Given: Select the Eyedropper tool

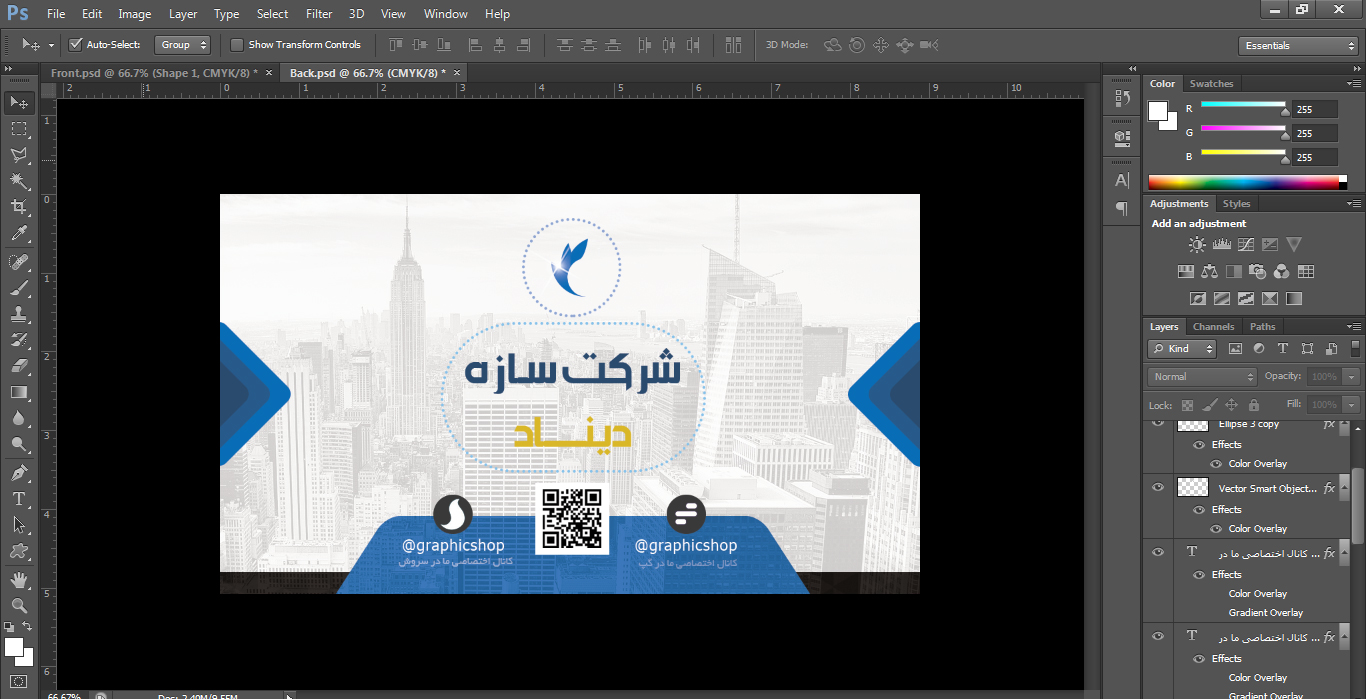Looking at the screenshot, I should point(18,234).
